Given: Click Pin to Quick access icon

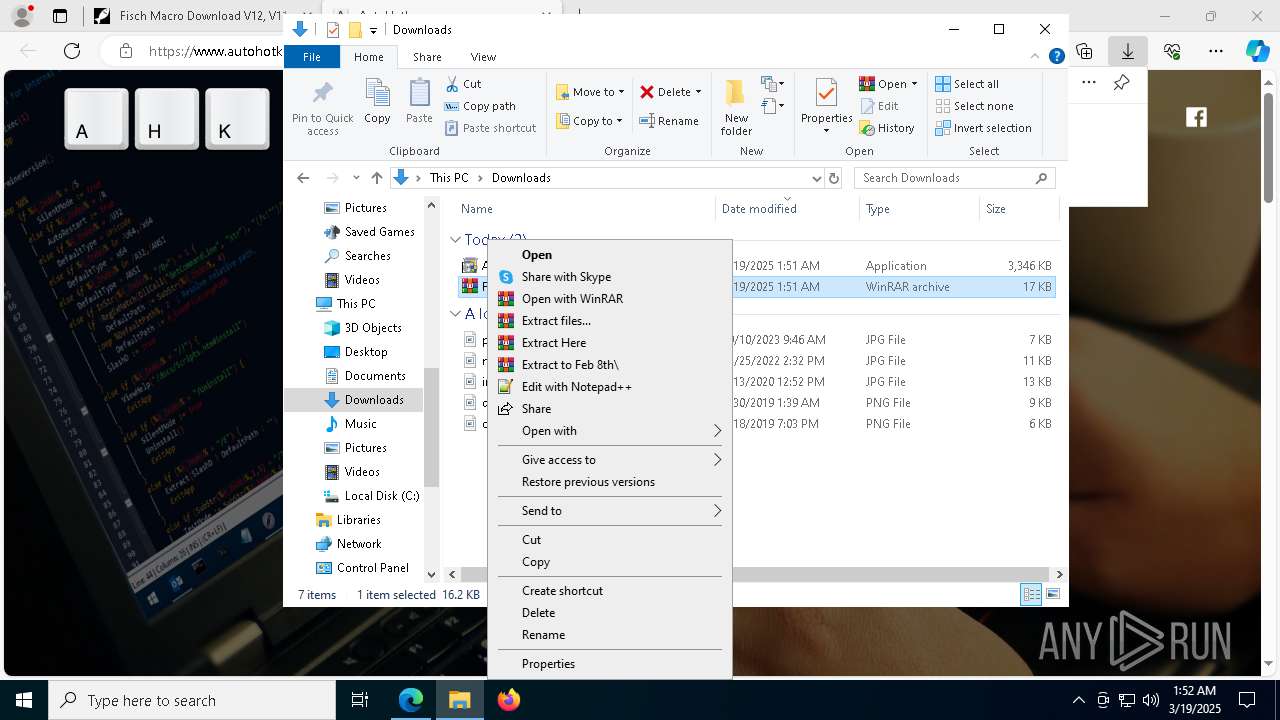Looking at the screenshot, I should tap(322, 108).
